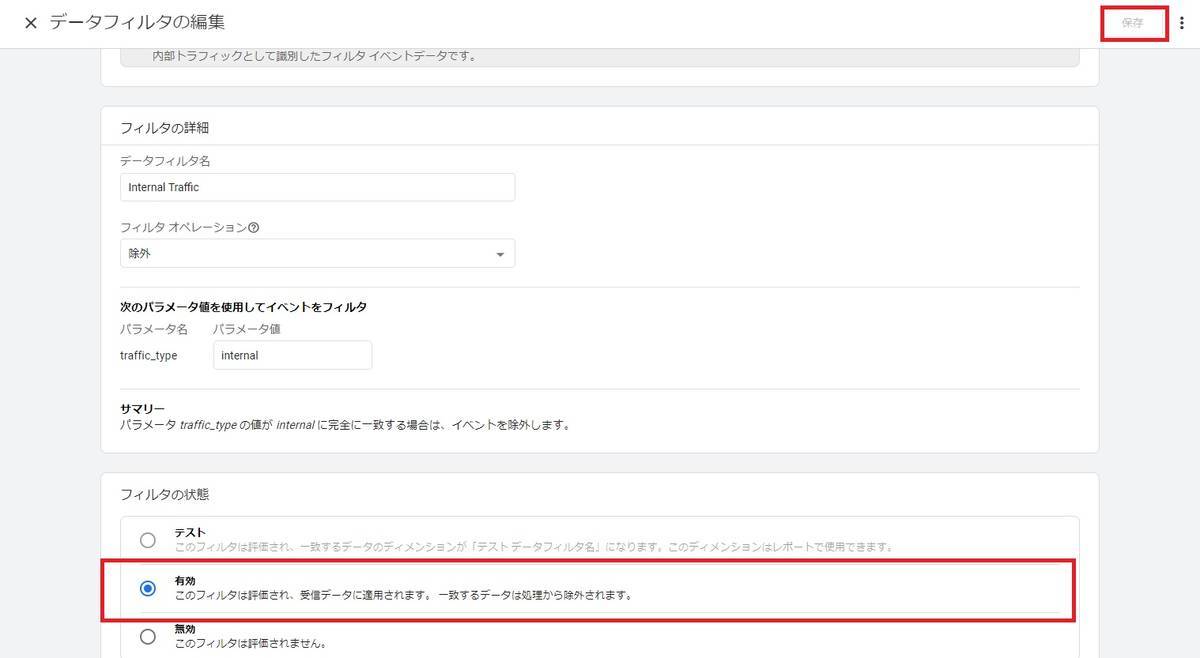The height and width of the screenshot is (658, 1200).
Task: Click the フィルタの状態 section heading
Action: point(164,494)
